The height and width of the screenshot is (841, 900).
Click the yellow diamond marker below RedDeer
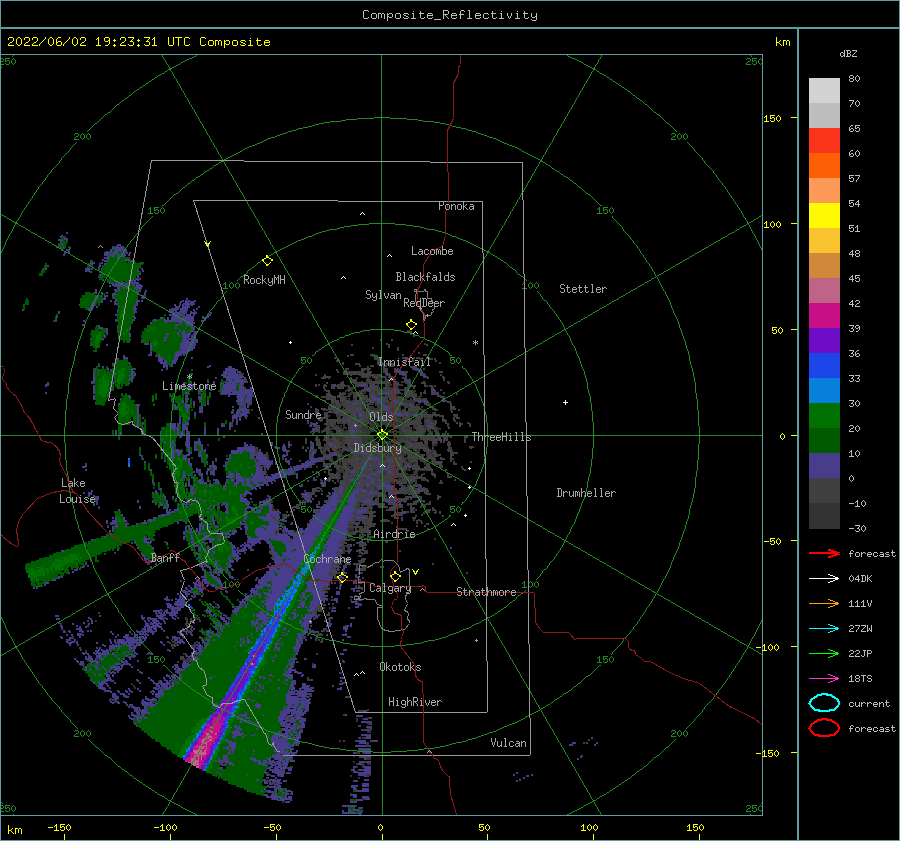(412, 325)
